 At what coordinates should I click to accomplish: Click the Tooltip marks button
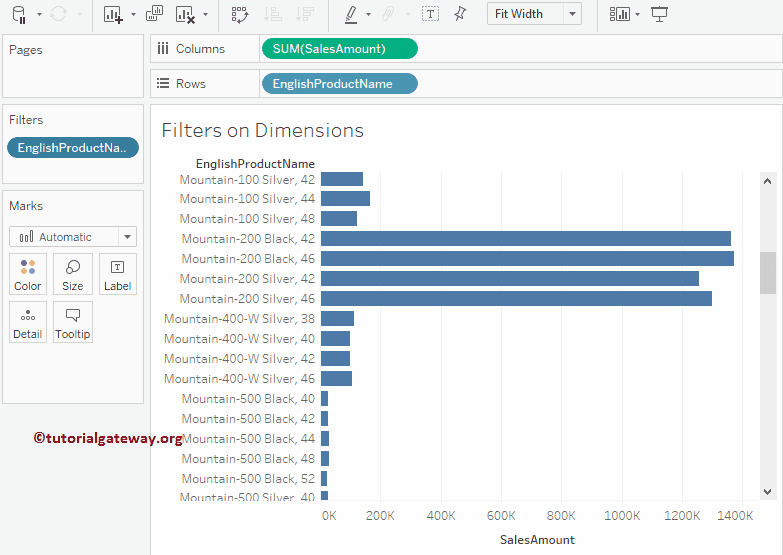(x=73, y=322)
